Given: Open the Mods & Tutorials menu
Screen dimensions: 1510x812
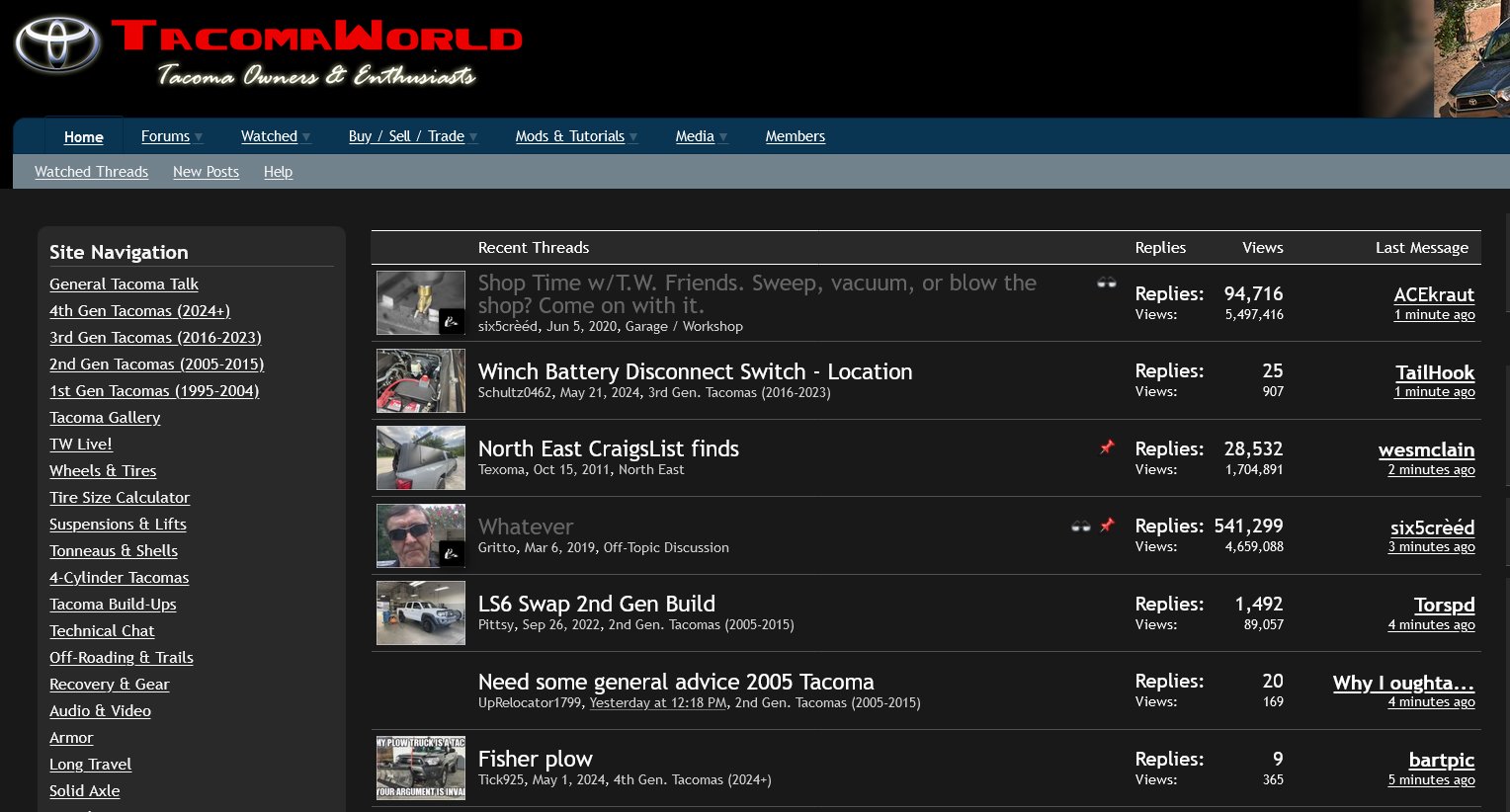Looking at the screenshot, I should (x=570, y=136).
